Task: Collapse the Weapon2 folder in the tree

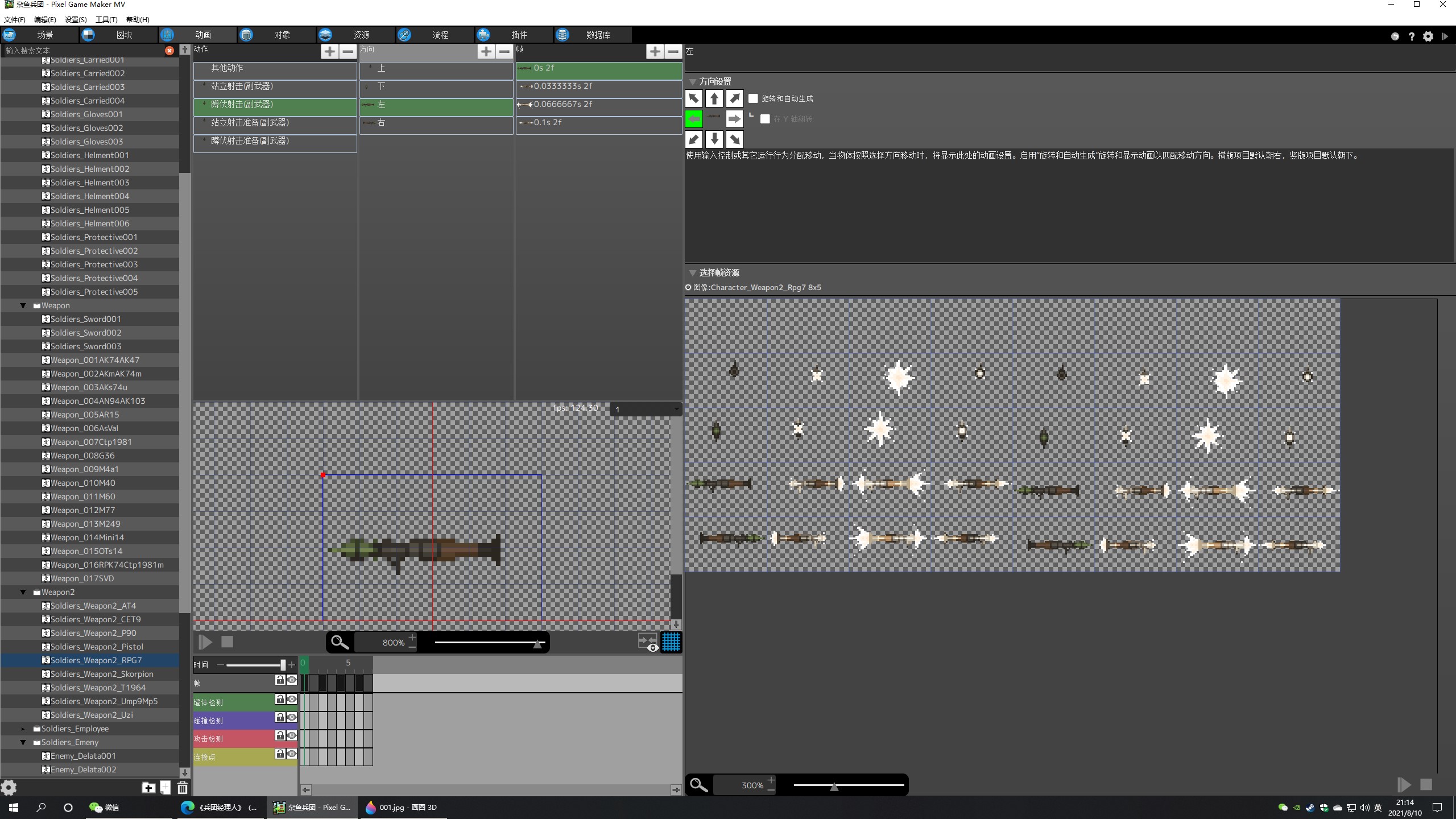Action: coord(23,592)
